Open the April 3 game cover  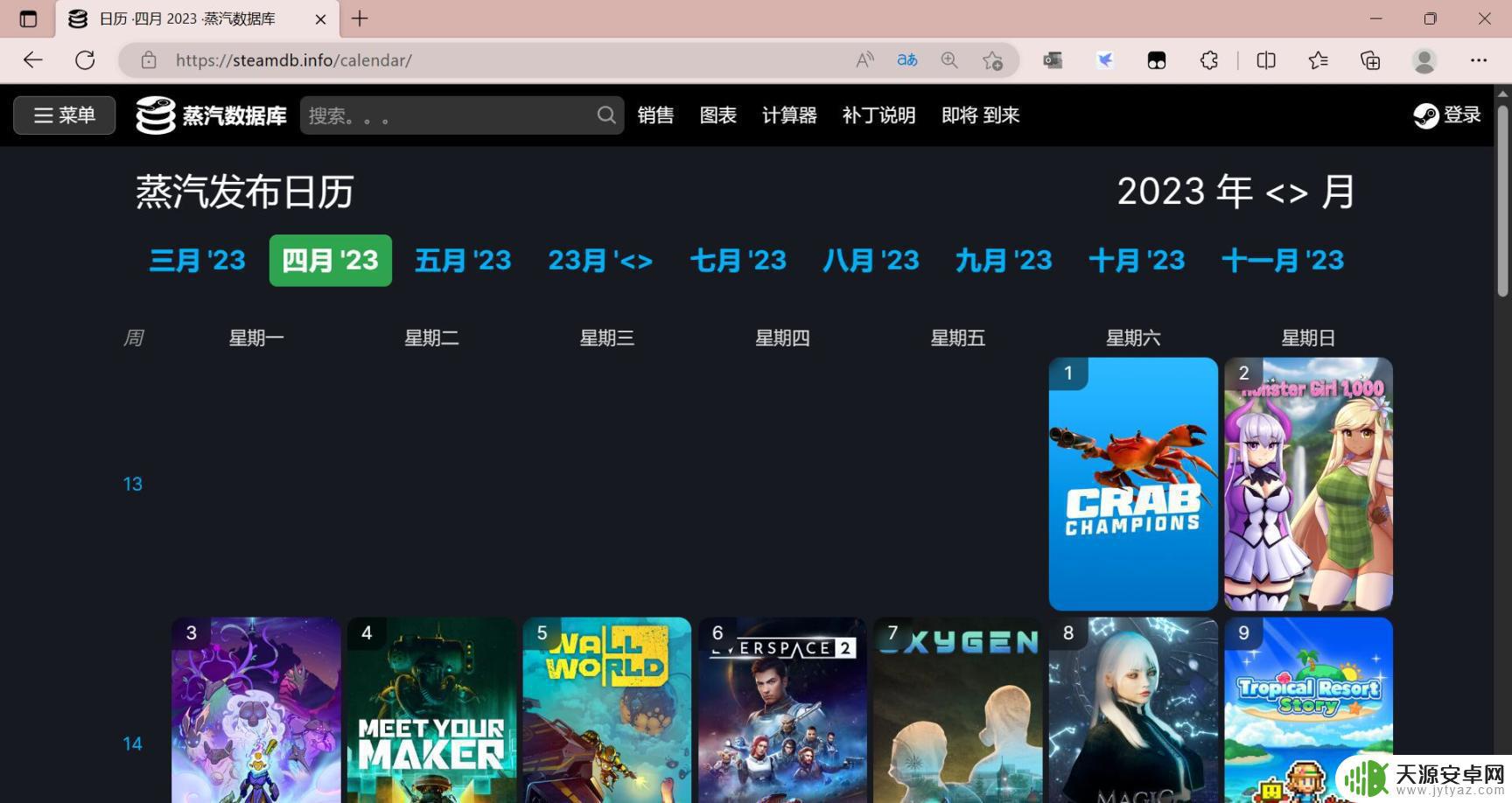click(256, 710)
